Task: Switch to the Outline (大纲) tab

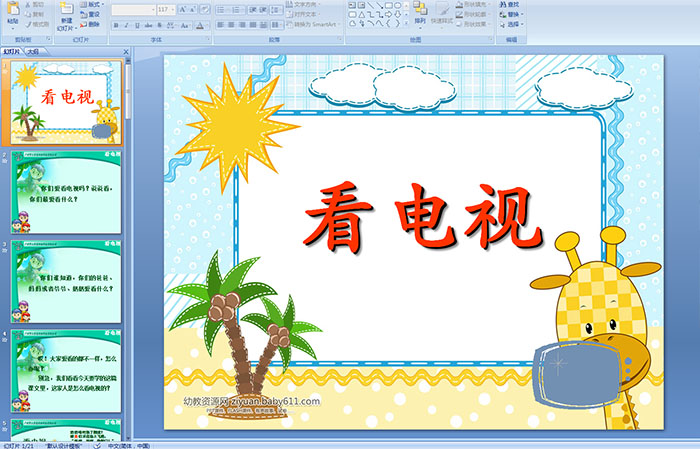Action: pyautogui.click(x=34, y=52)
